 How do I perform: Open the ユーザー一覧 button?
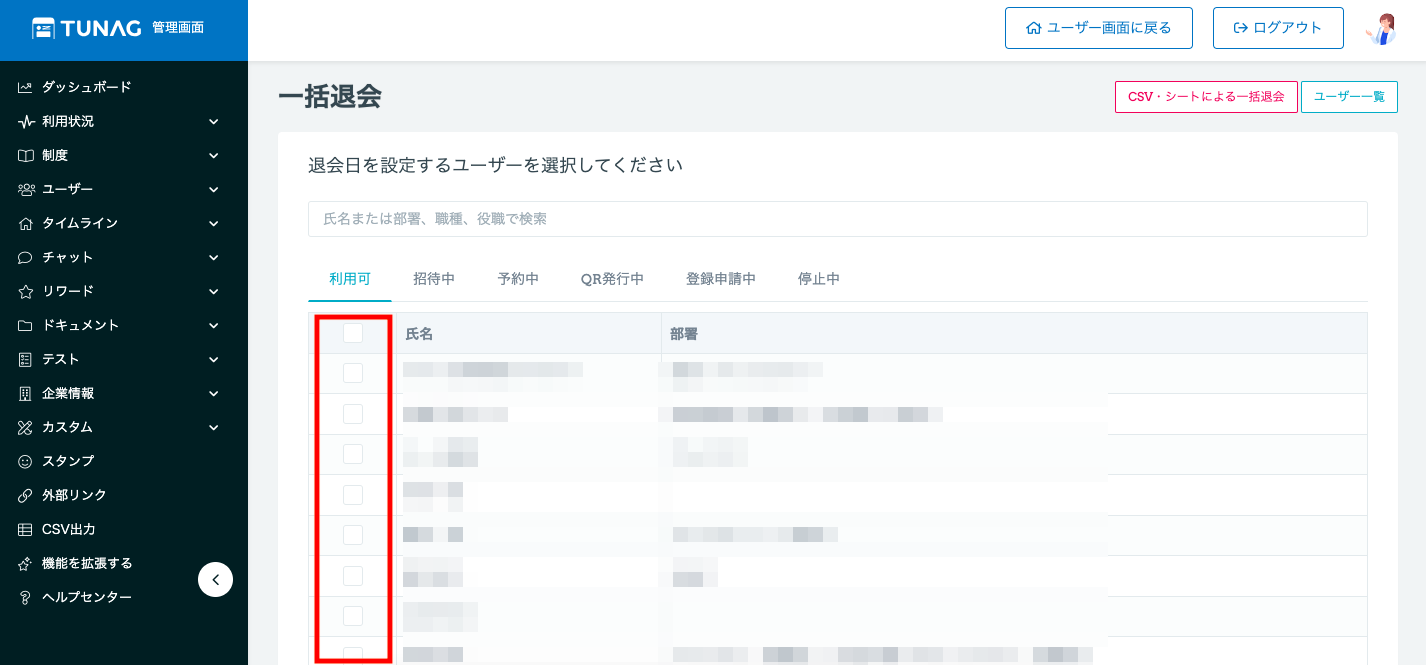point(1349,97)
